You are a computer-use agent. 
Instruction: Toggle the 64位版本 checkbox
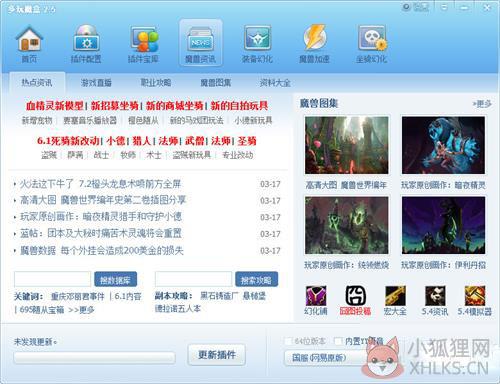pos(289,341)
